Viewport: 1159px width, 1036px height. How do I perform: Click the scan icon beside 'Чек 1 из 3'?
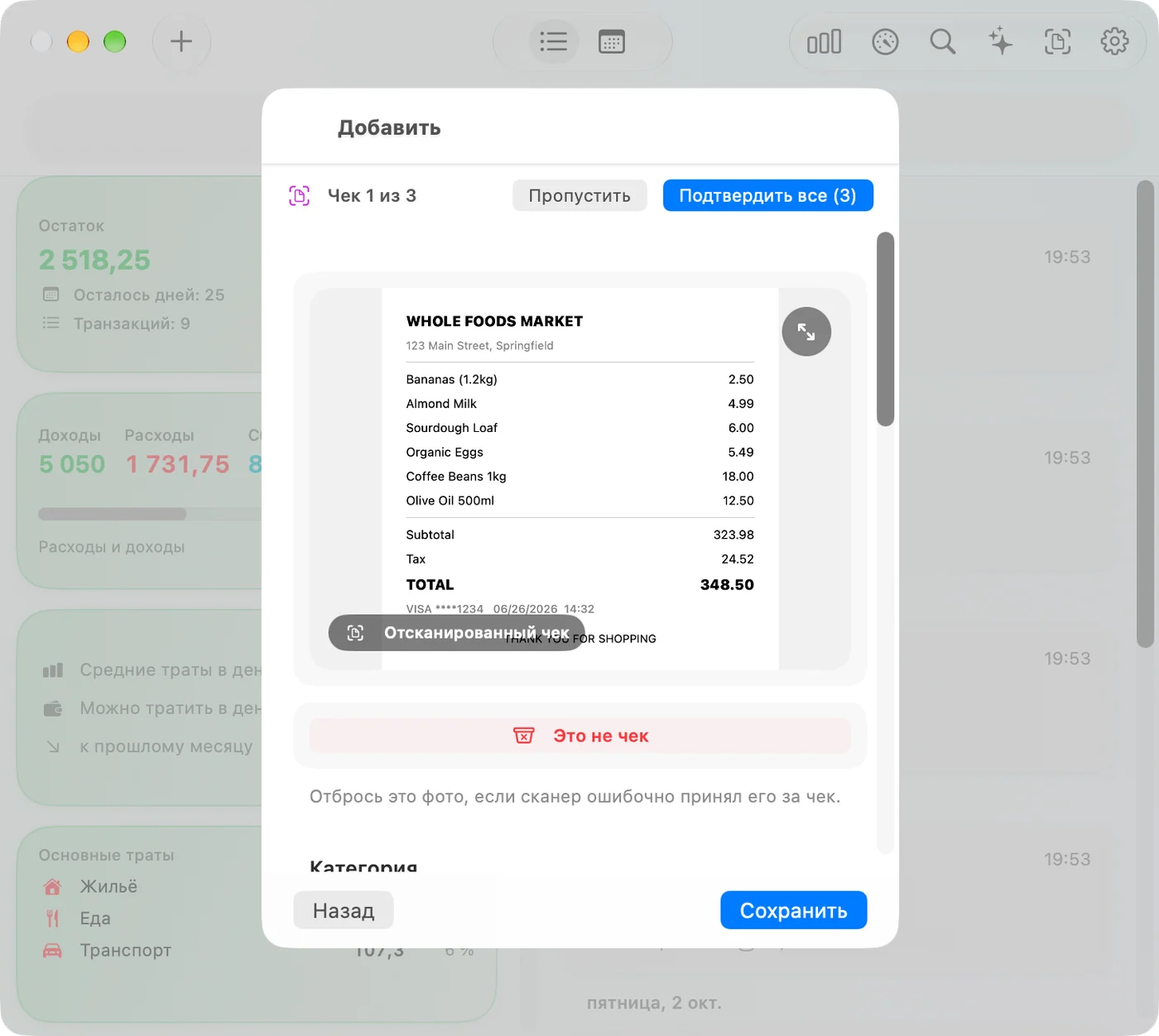pyautogui.click(x=299, y=196)
